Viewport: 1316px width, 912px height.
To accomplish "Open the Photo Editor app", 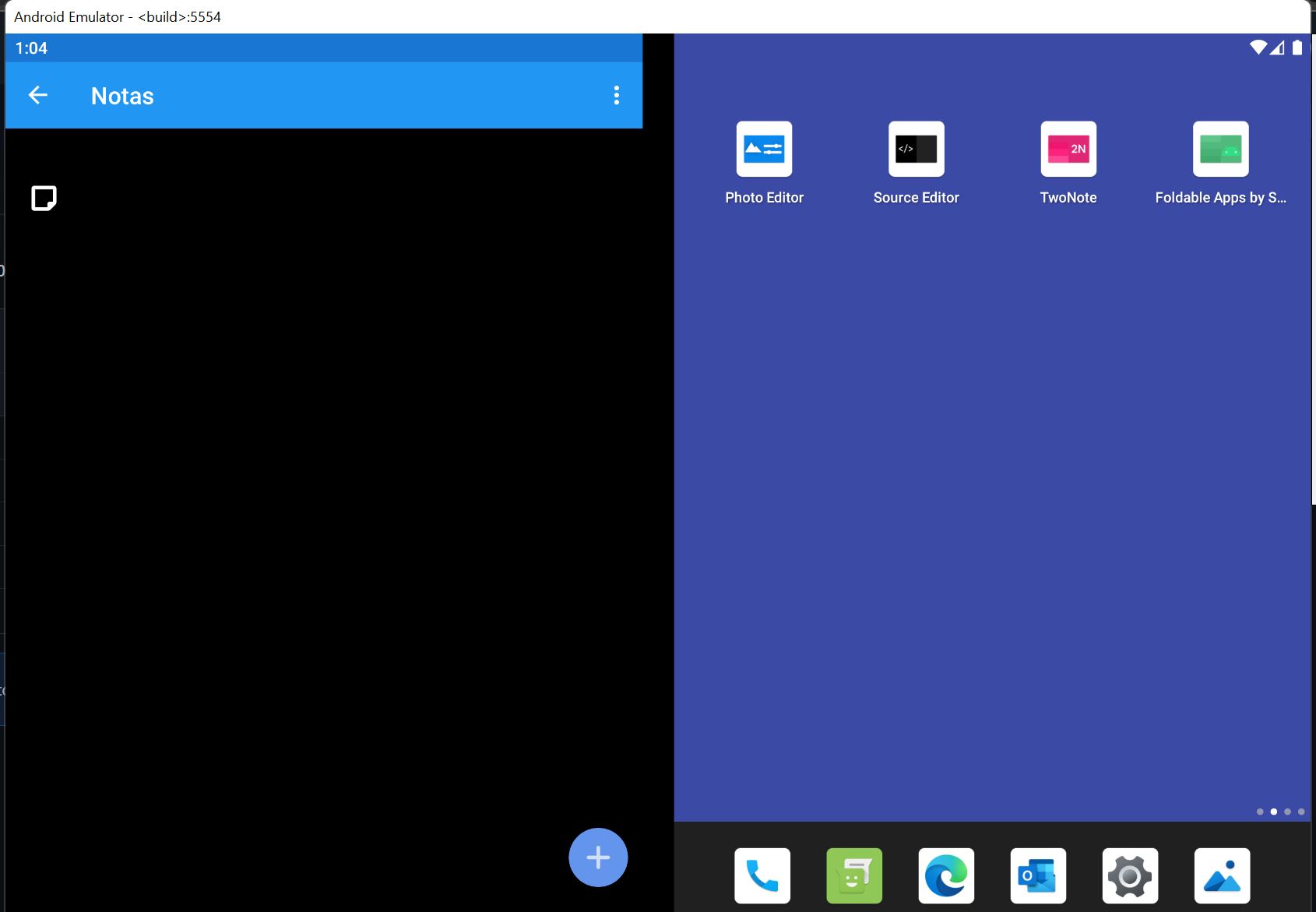I will pos(764,148).
